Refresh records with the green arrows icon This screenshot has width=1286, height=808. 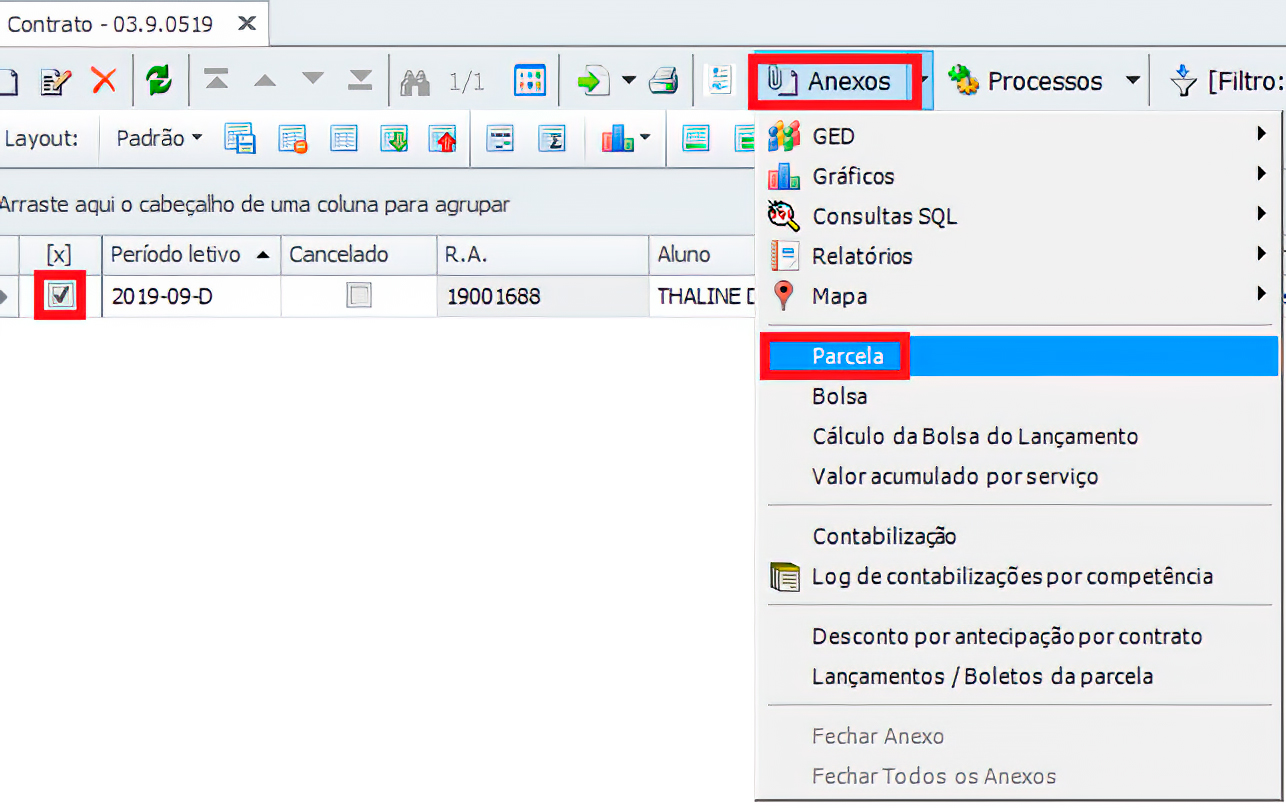tap(159, 81)
